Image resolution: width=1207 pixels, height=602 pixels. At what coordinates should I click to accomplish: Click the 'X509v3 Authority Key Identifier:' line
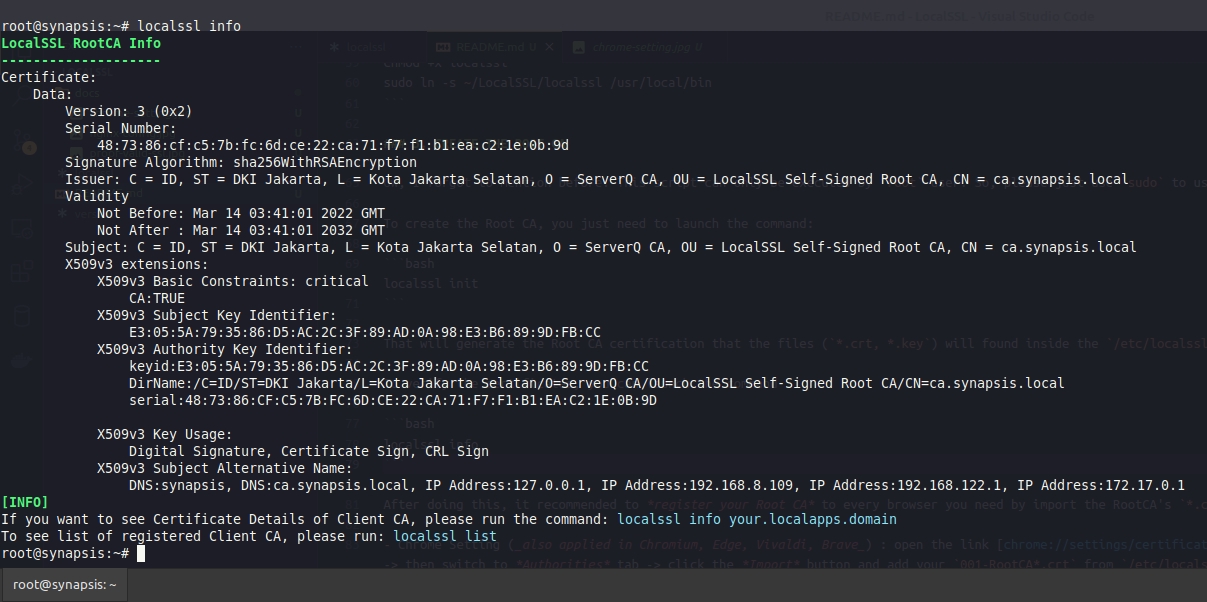pyautogui.click(x=225, y=349)
